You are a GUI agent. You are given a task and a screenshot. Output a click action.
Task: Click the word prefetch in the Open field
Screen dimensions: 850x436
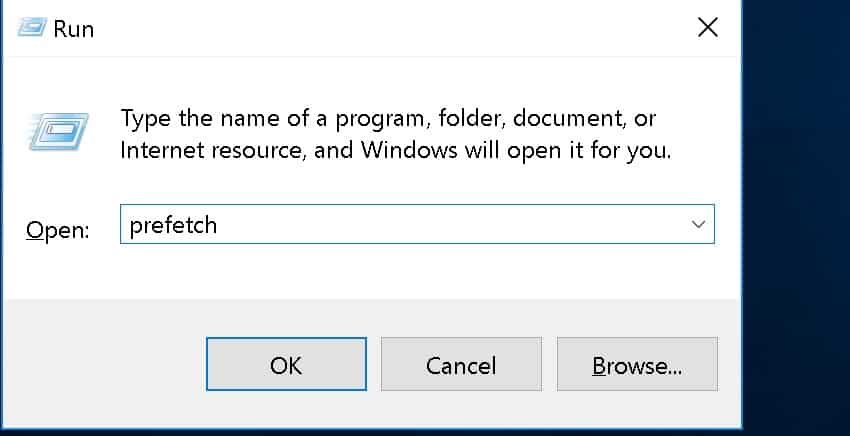[x=173, y=226]
